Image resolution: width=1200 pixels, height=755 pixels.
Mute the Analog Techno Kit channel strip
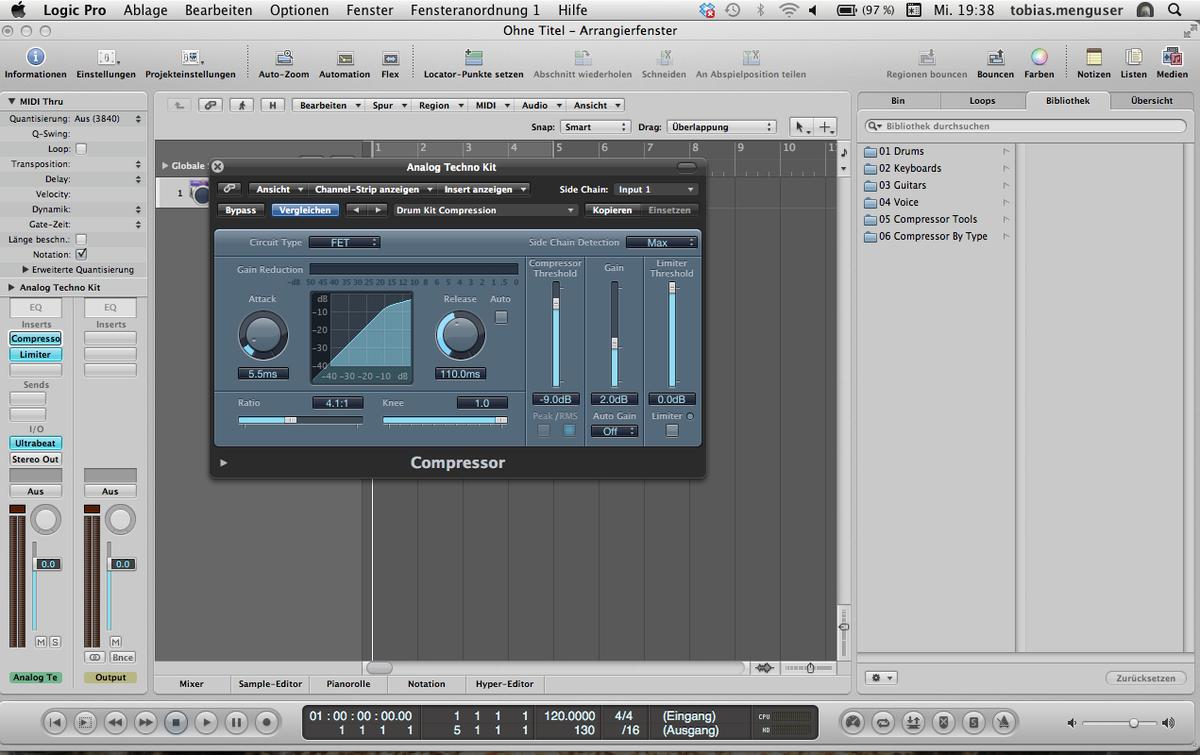coord(41,641)
